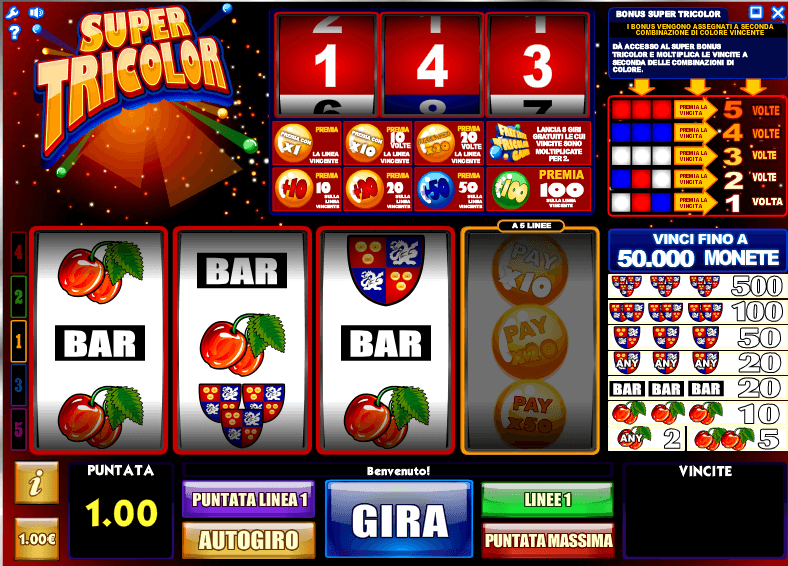
Task: Click the blue +50 bonus ball
Action: (x=435, y=190)
